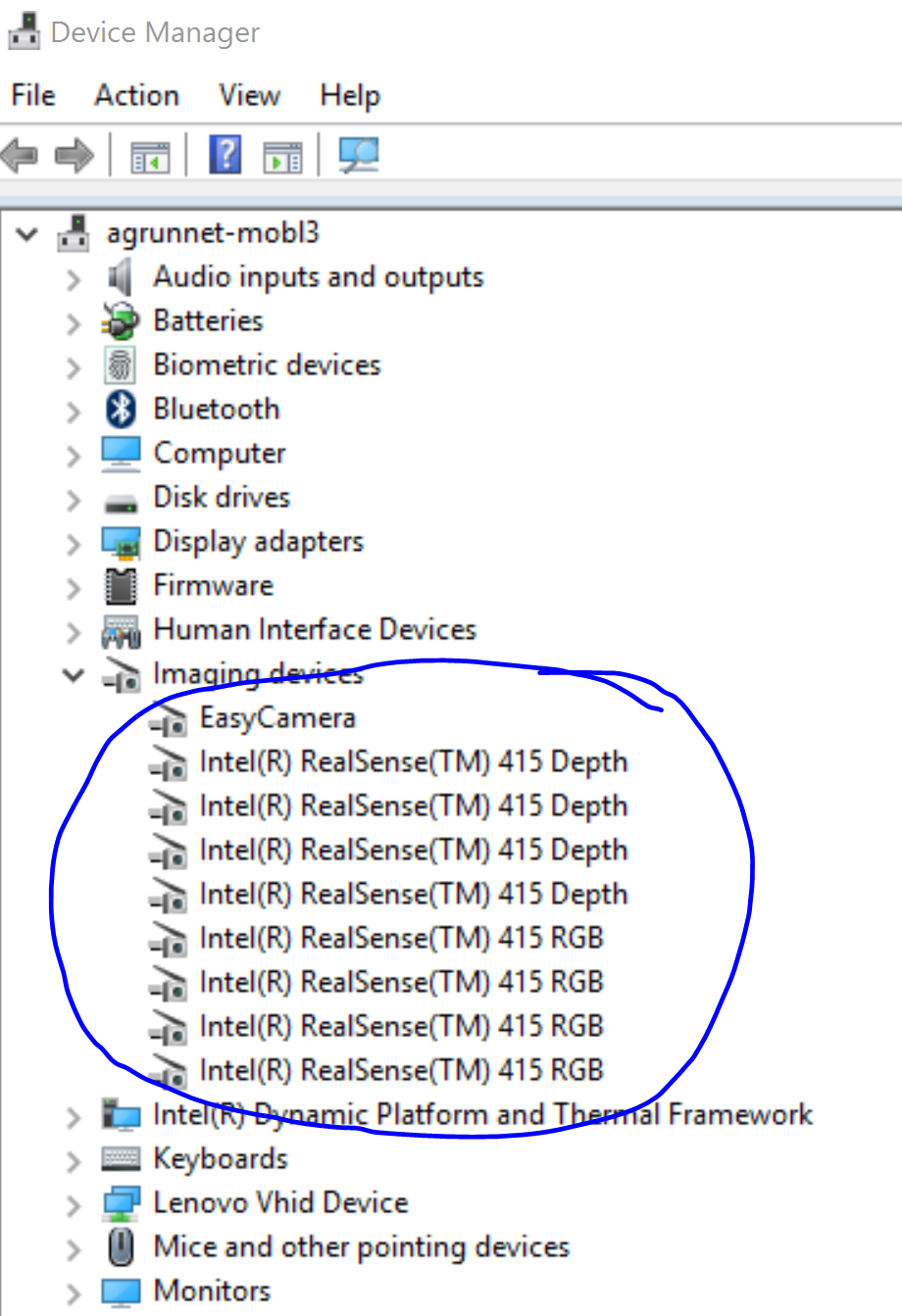Select the first RealSense 415 Depth device
The height and width of the screenshot is (1316, 902).
[x=414, y=762]
